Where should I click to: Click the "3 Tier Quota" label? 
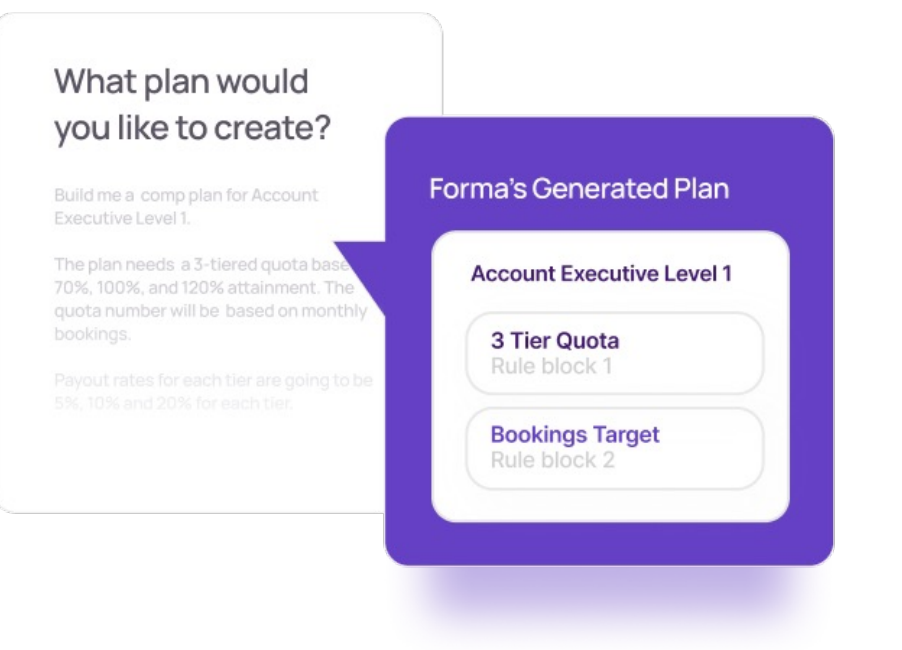(x=554, y=340)
